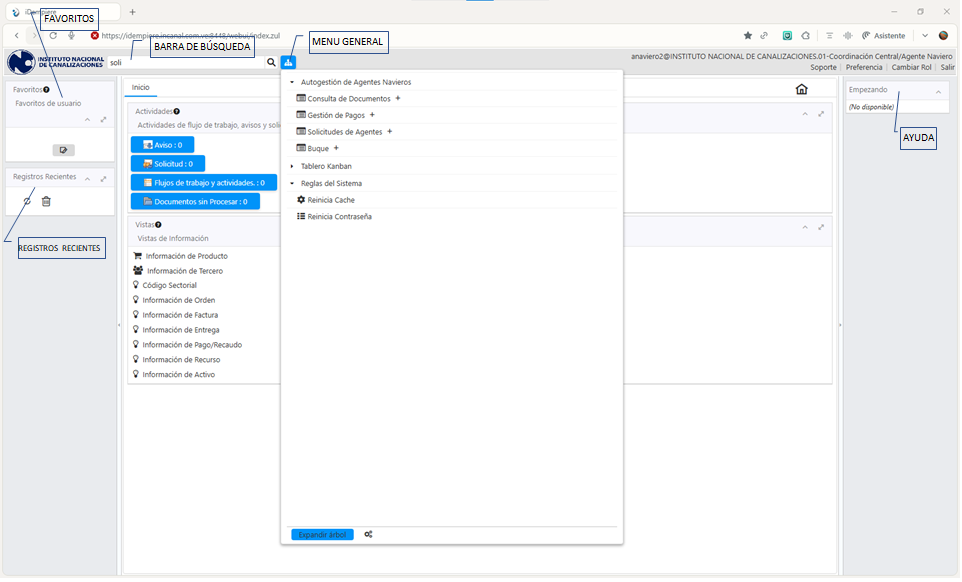Expand the Tablero Kanban tree node
Screen dimensions: 962x582
292,166
